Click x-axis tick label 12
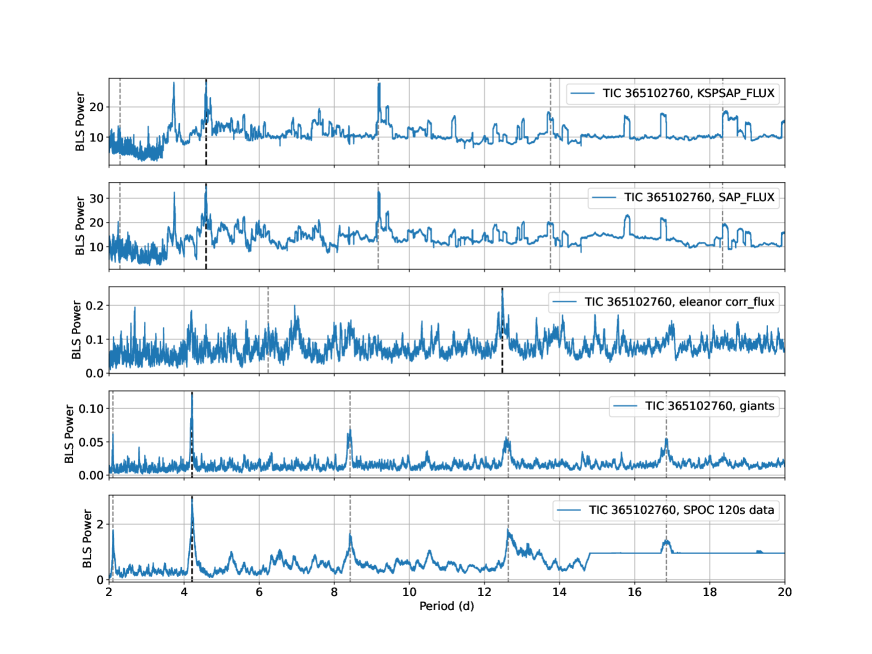 (x=484, y=592)
